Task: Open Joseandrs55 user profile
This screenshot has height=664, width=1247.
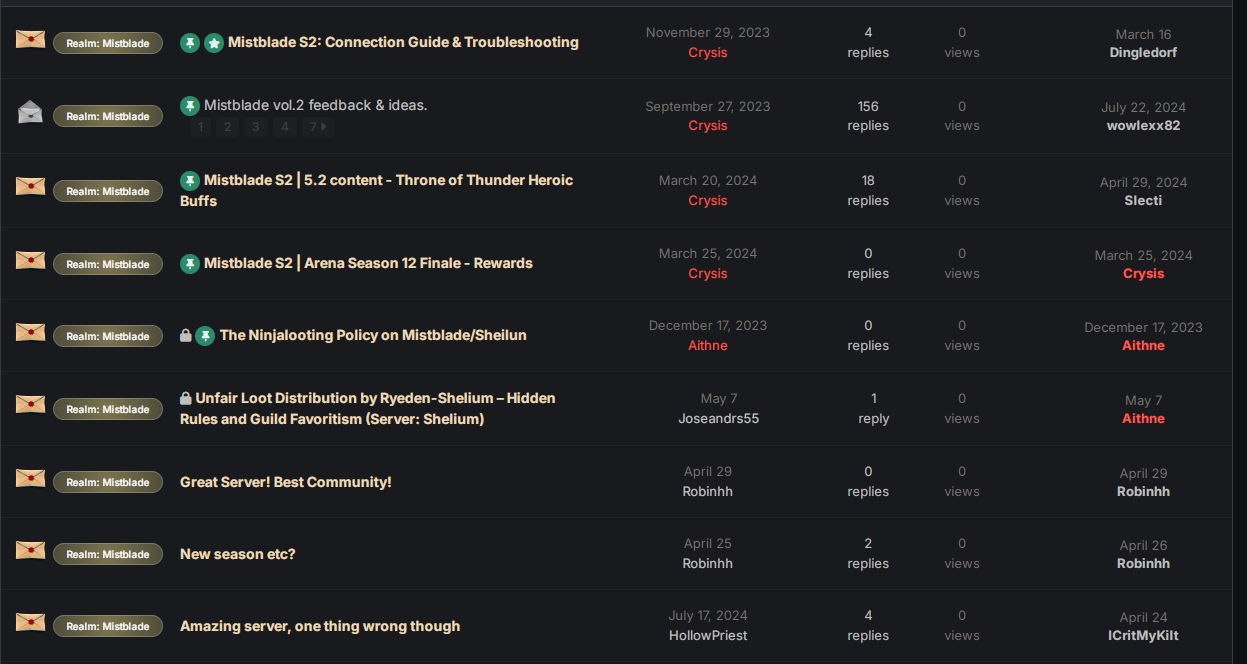Action: [718, 418]
